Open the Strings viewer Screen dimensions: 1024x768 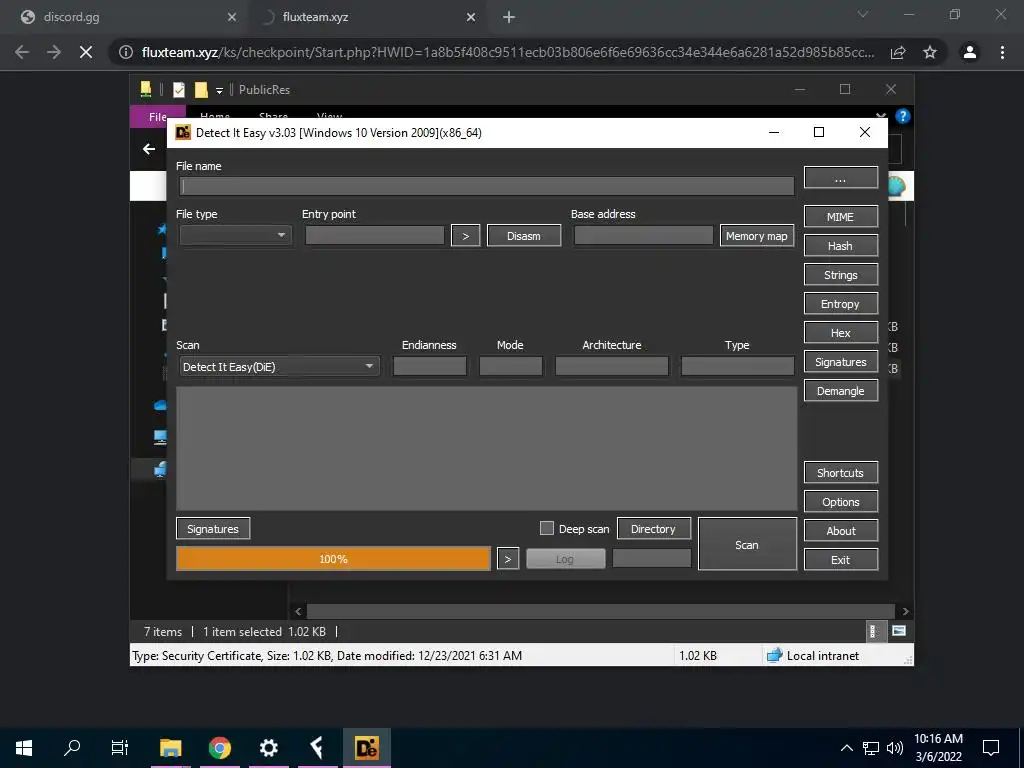[840, 275]
